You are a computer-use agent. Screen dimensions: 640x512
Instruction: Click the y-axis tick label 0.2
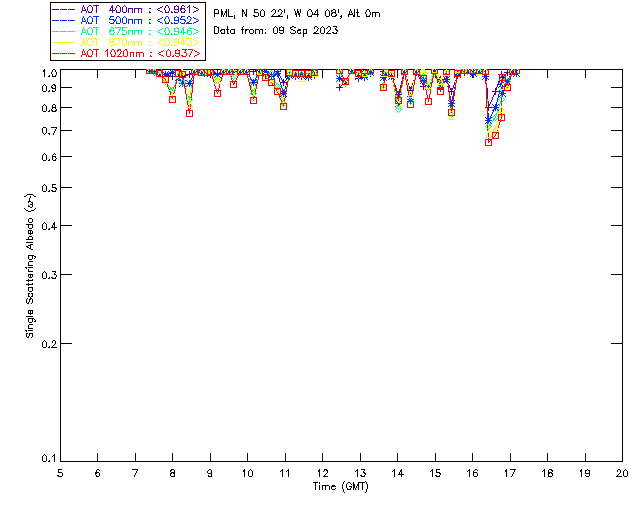[49, 344]
